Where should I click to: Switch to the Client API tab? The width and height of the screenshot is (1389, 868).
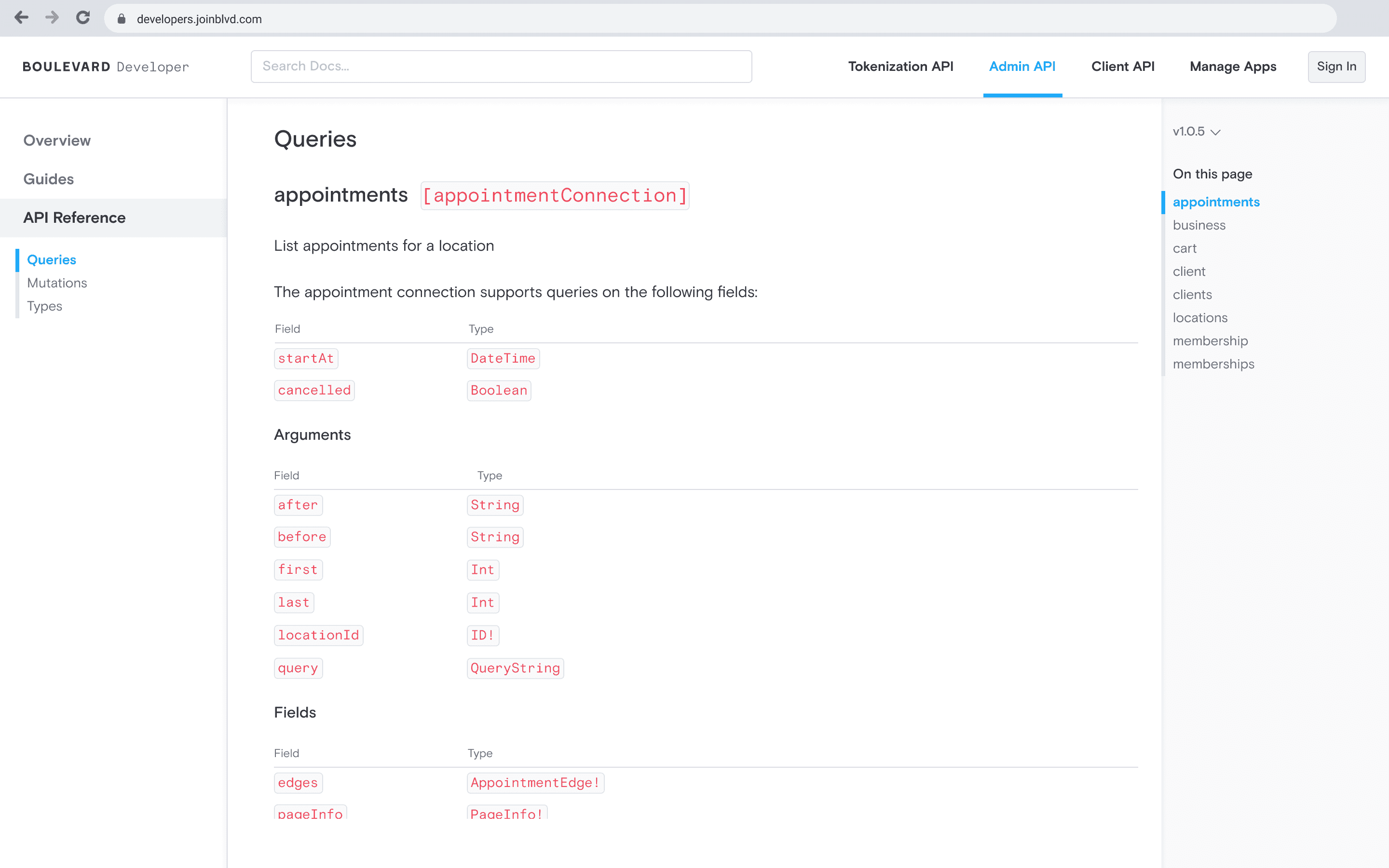point(1122,67)
